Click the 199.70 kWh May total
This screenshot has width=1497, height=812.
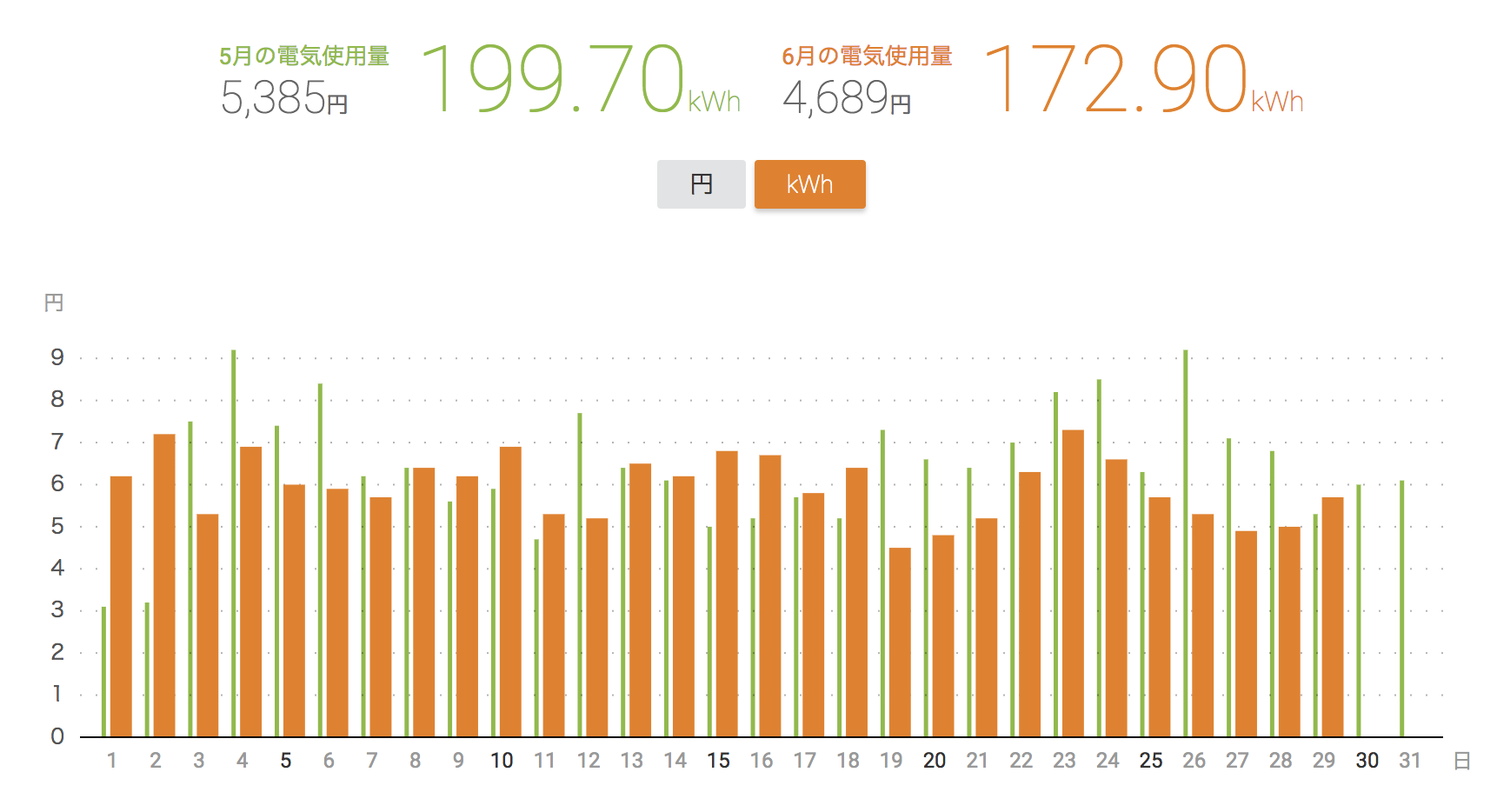[580, 79]
